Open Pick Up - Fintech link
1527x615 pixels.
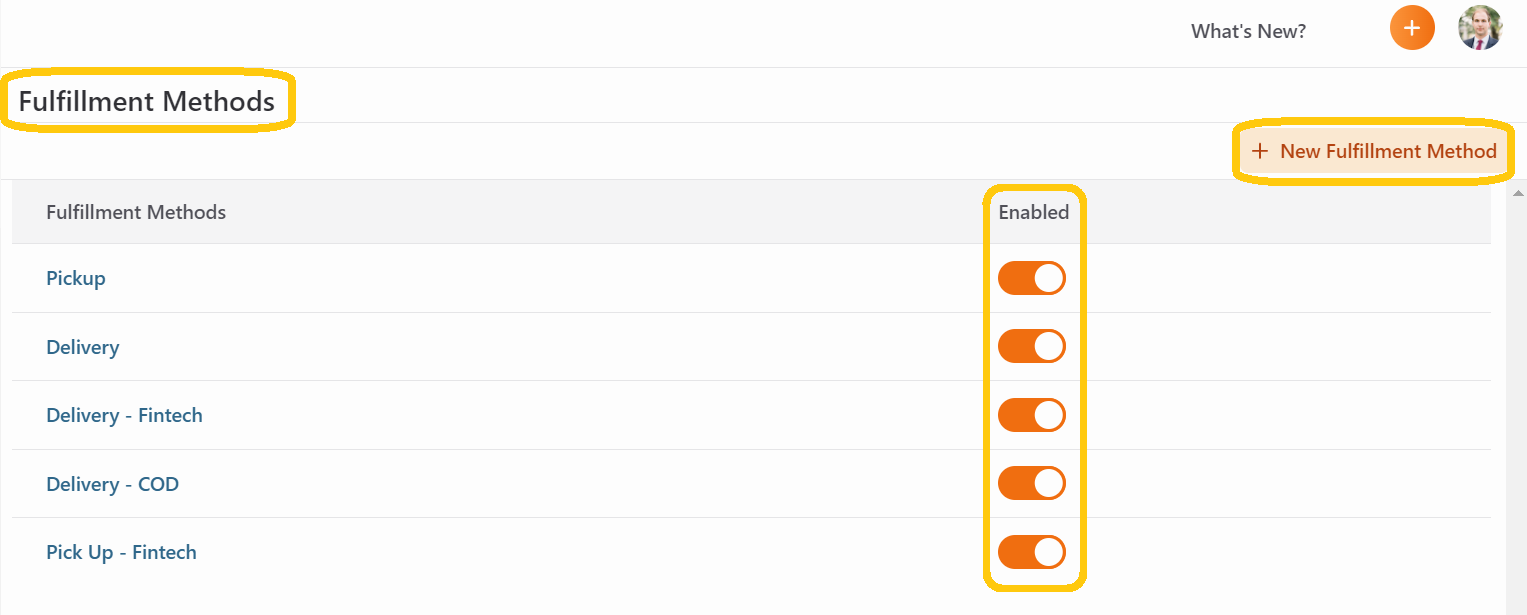click(x=122, y=552)
